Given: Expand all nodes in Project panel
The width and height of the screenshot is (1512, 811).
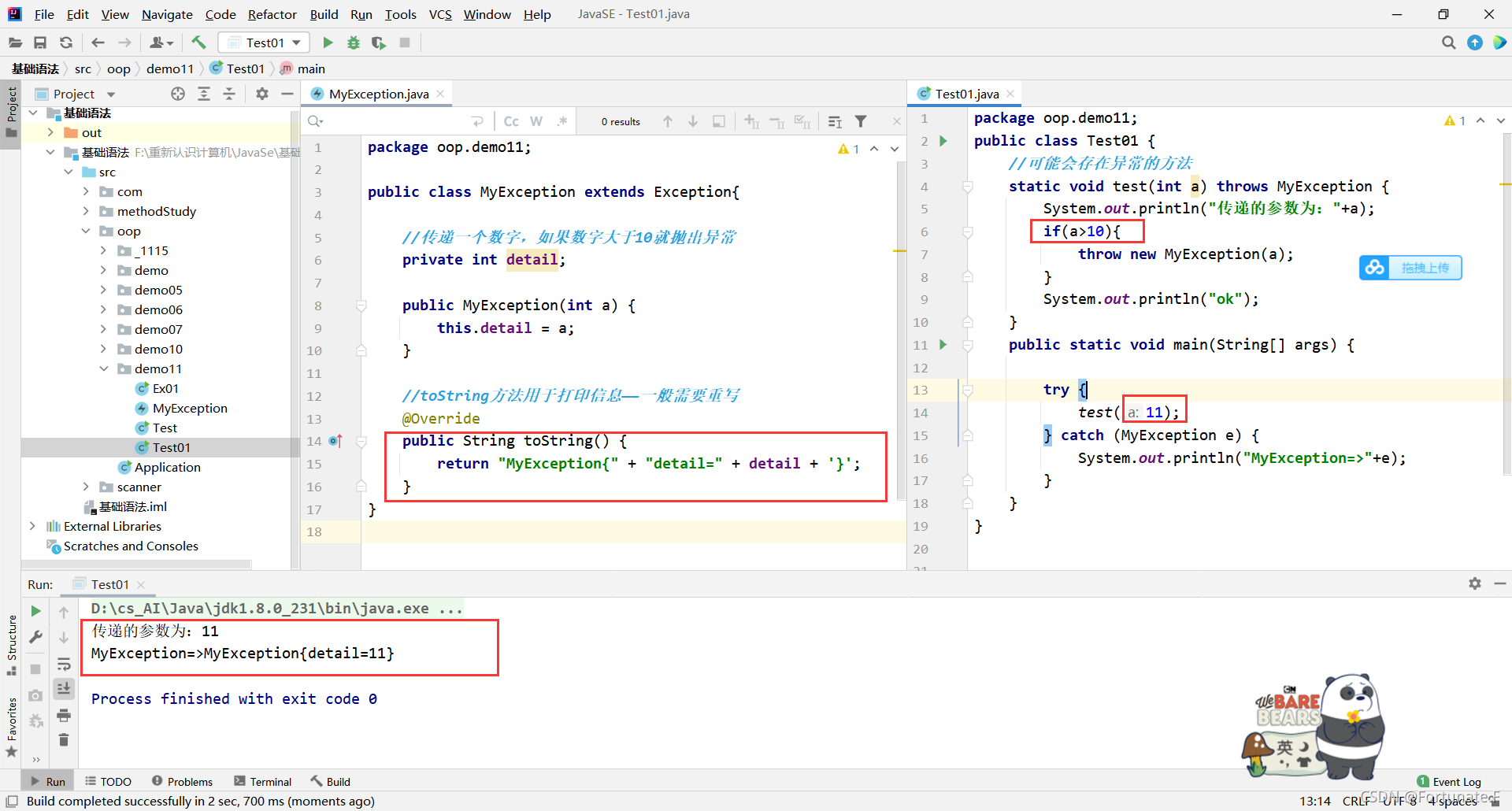Looking at the screenshot, I should (x=204, y=94).
